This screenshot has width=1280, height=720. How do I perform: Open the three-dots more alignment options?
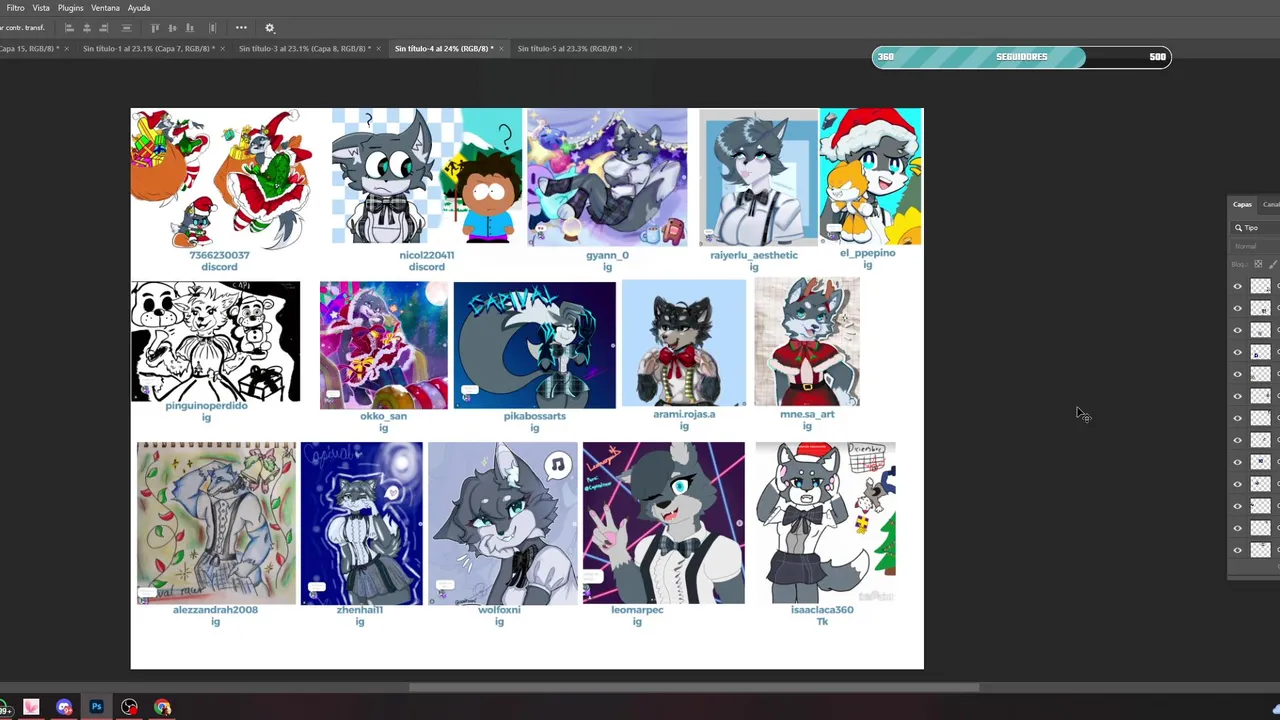pyautogui.click(x=241, y=28)
